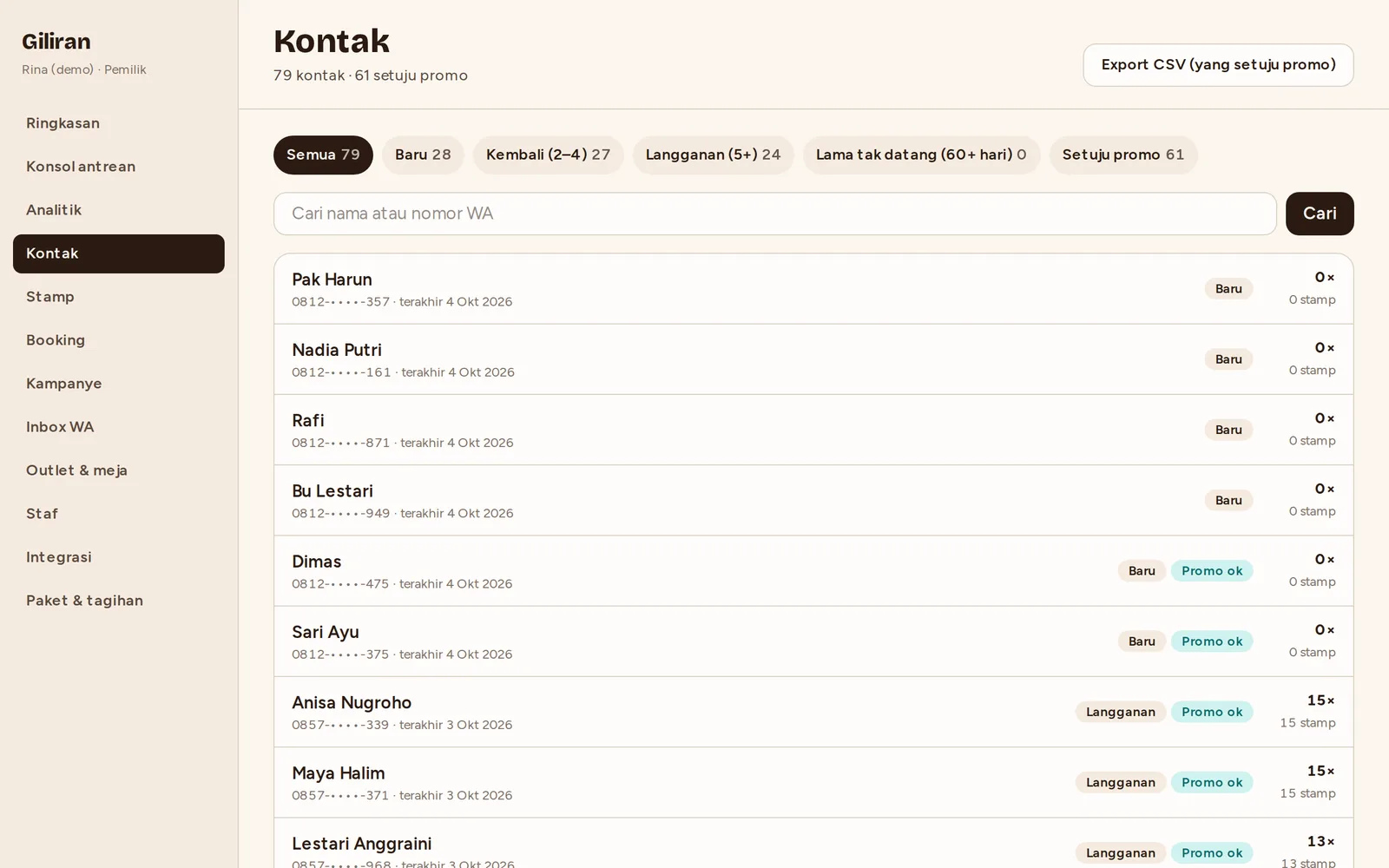This screenshot has height=868, width=1389.
Task: Filter Lama tak datang (60+ hari)
Action: tap(921, 155)
